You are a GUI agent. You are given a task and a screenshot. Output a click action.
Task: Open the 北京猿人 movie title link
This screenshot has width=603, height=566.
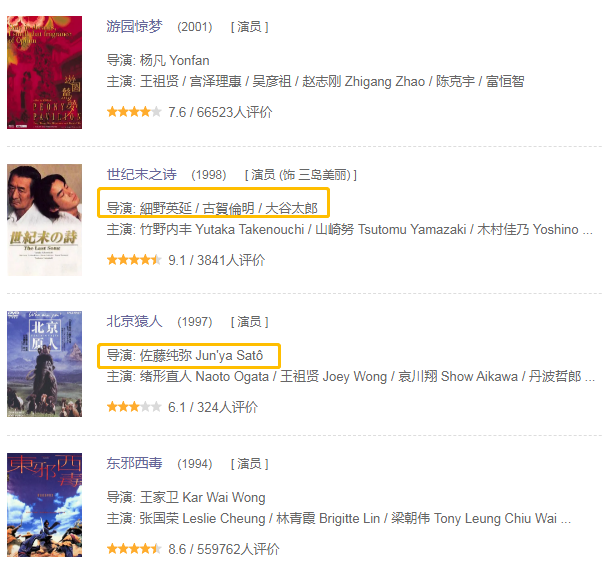(x=135, y=321)
